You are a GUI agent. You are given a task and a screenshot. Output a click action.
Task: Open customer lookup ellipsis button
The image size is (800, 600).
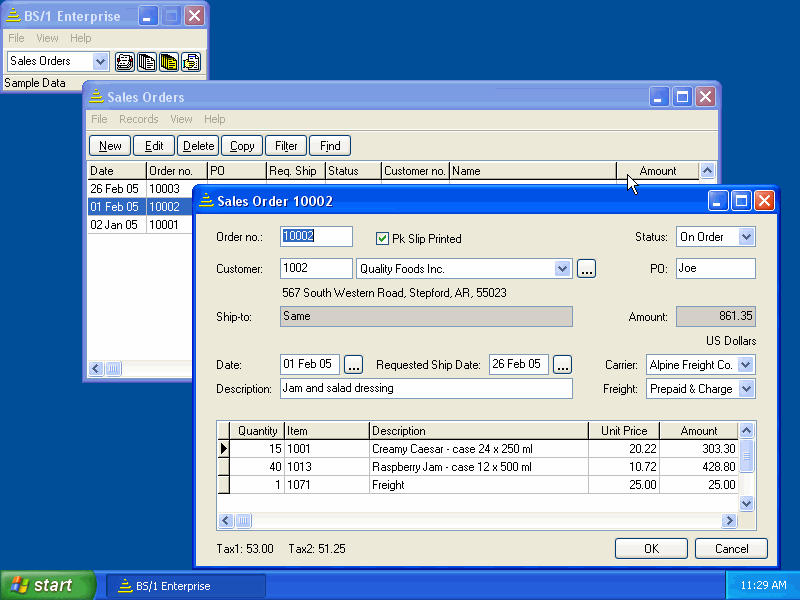point(586,269)
